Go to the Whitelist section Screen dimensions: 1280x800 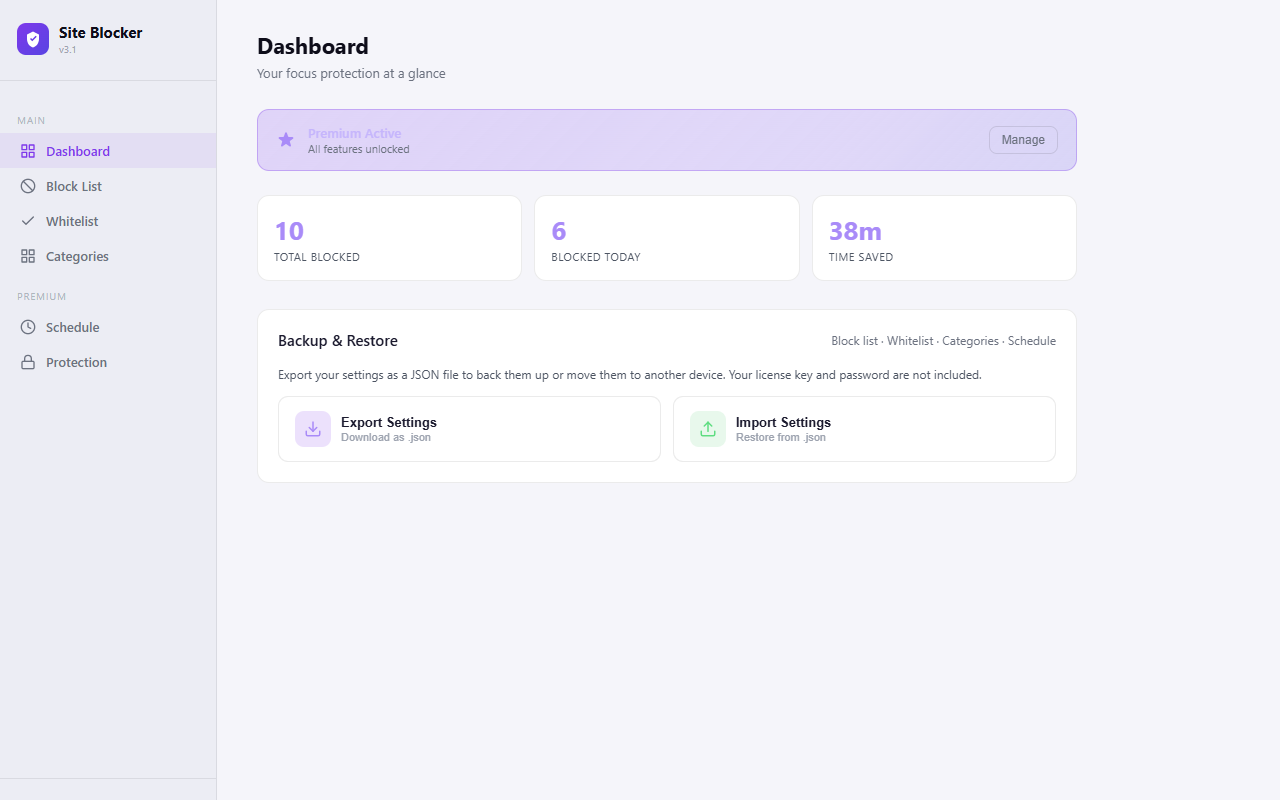click(108, 221)
